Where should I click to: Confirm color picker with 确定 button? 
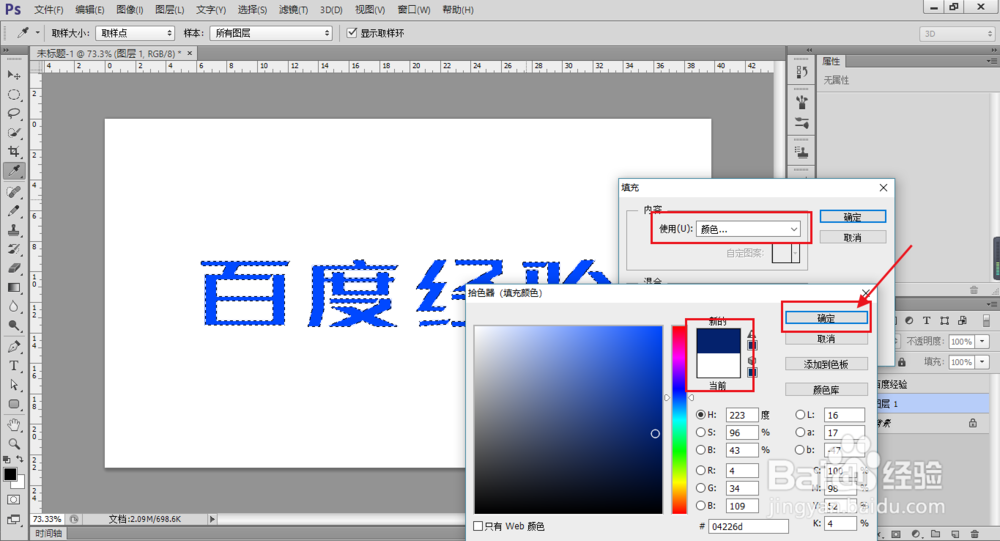pos(826,318)
